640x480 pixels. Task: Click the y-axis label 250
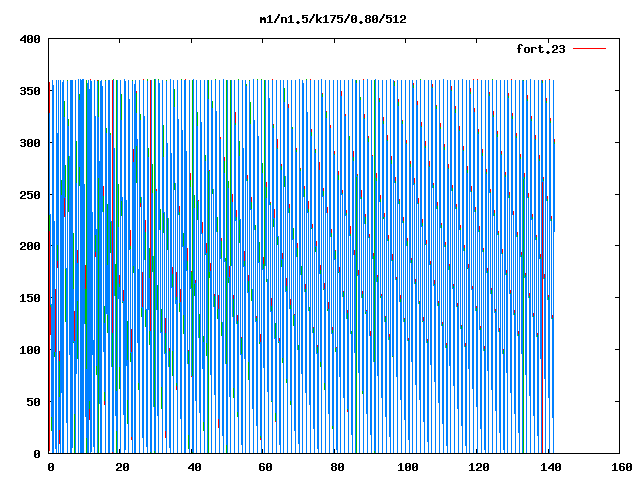(30, 195)
